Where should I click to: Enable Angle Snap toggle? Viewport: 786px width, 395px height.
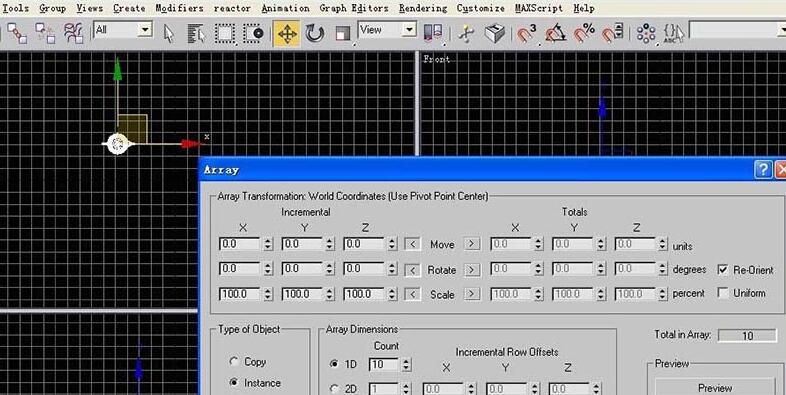pos(555,34)
